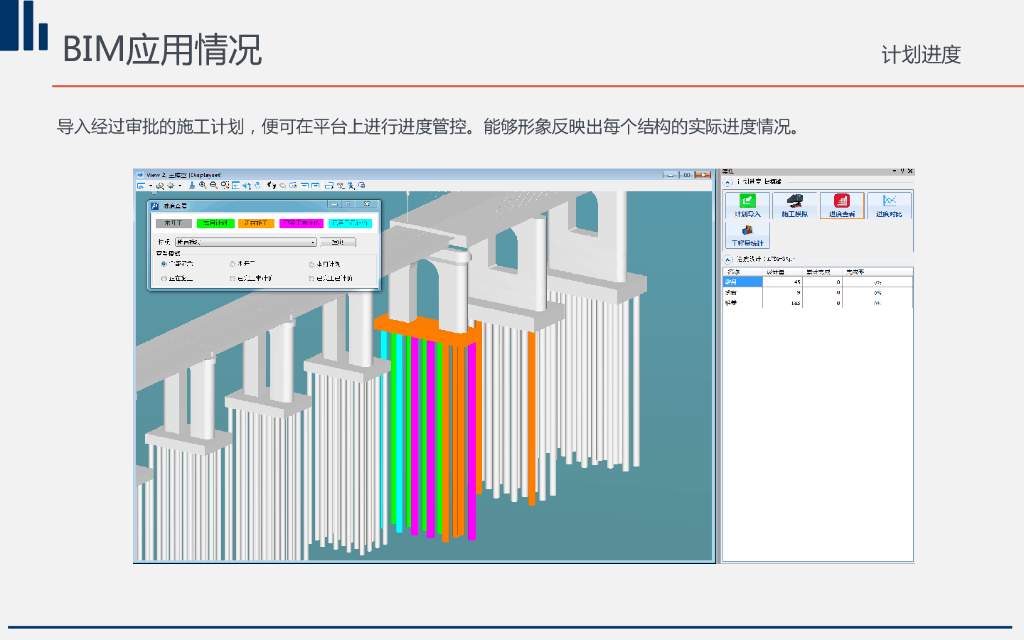Image resolution: width=1024 pixels, height=640 pixels.
Task: Click the dialog's app logo icon in title bar
Action: [155, 206]
